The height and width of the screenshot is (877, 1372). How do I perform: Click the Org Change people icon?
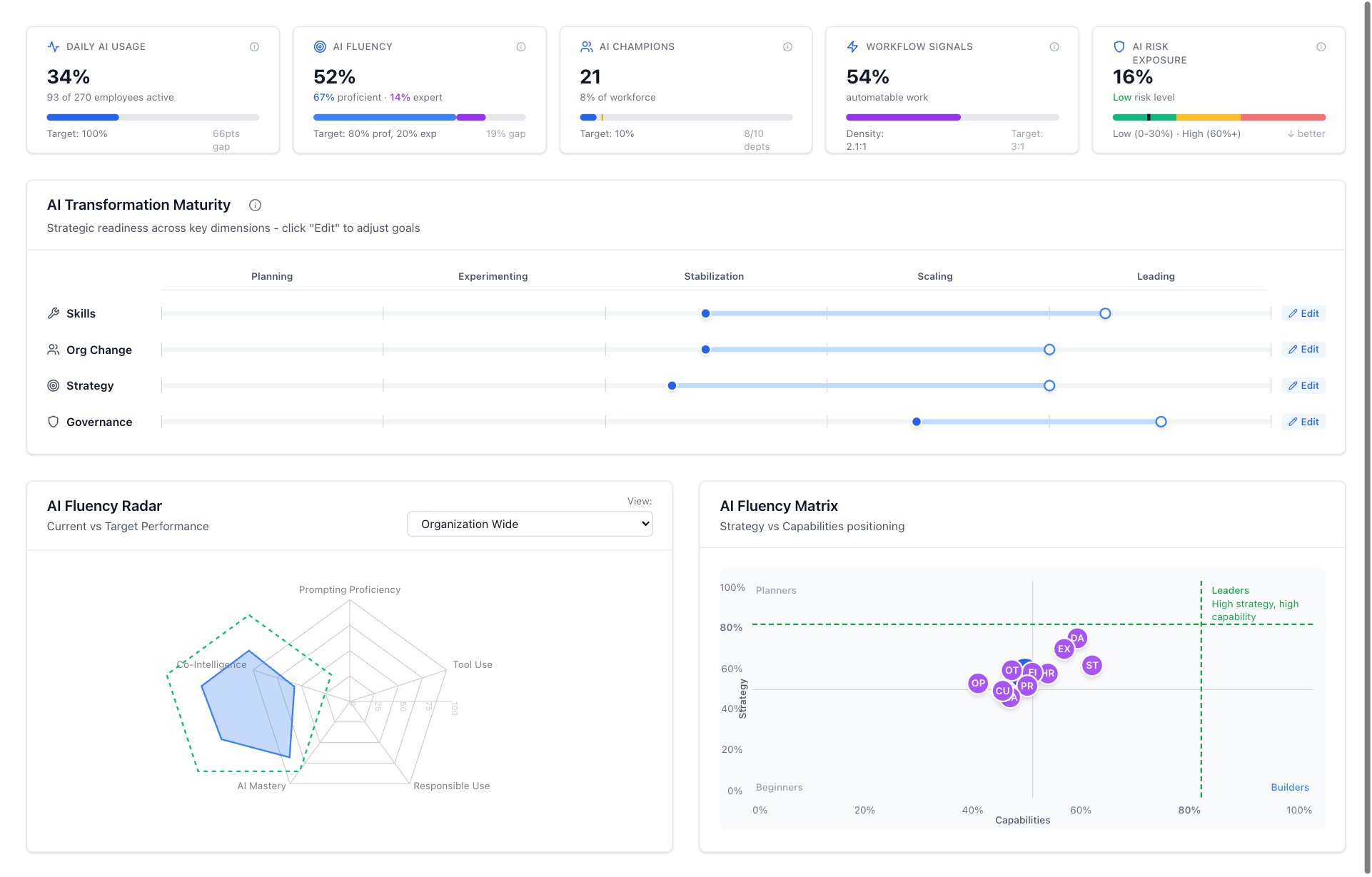54,350
